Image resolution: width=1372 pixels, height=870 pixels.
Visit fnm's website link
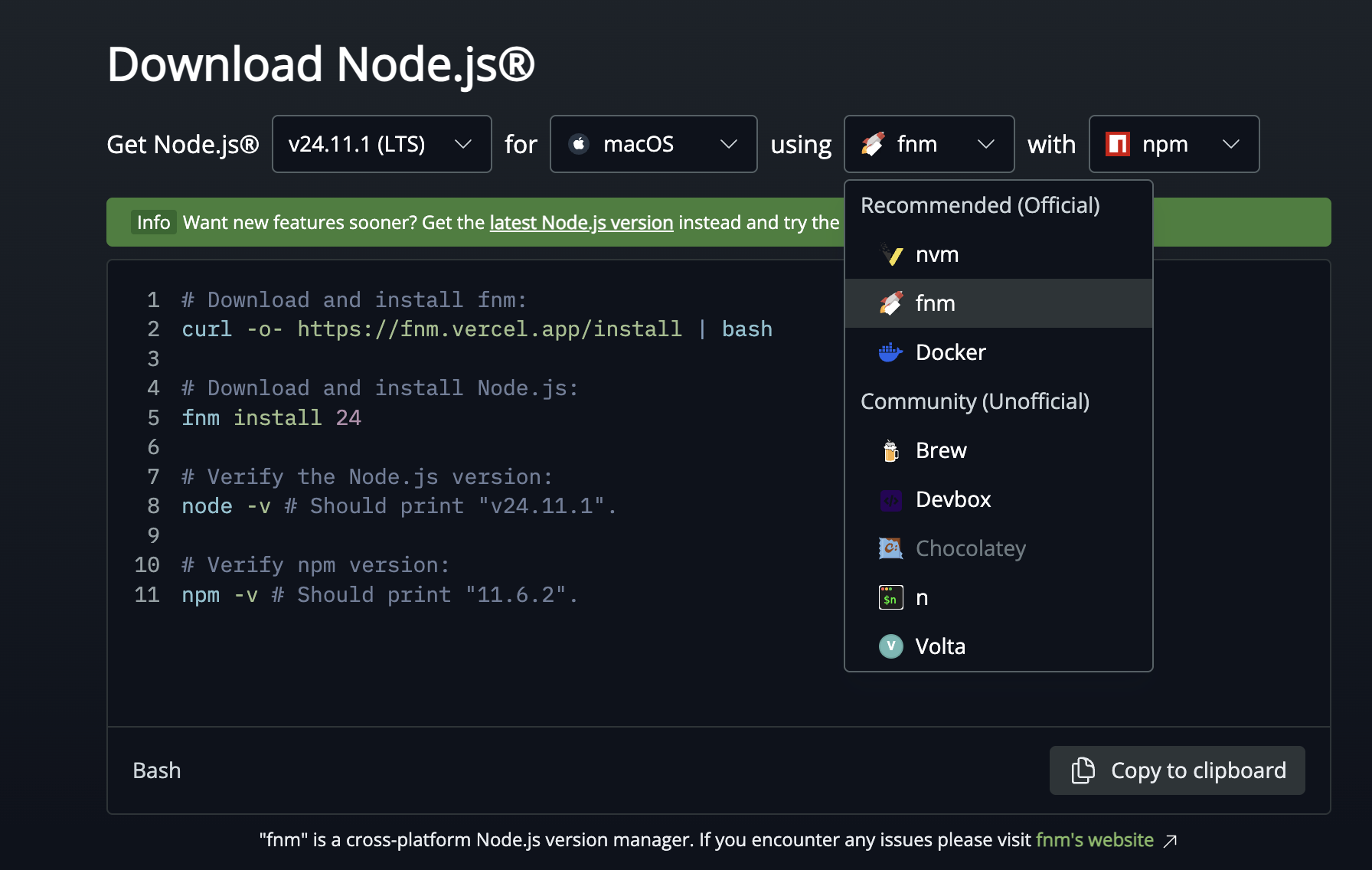click(x=1095, y=840)
